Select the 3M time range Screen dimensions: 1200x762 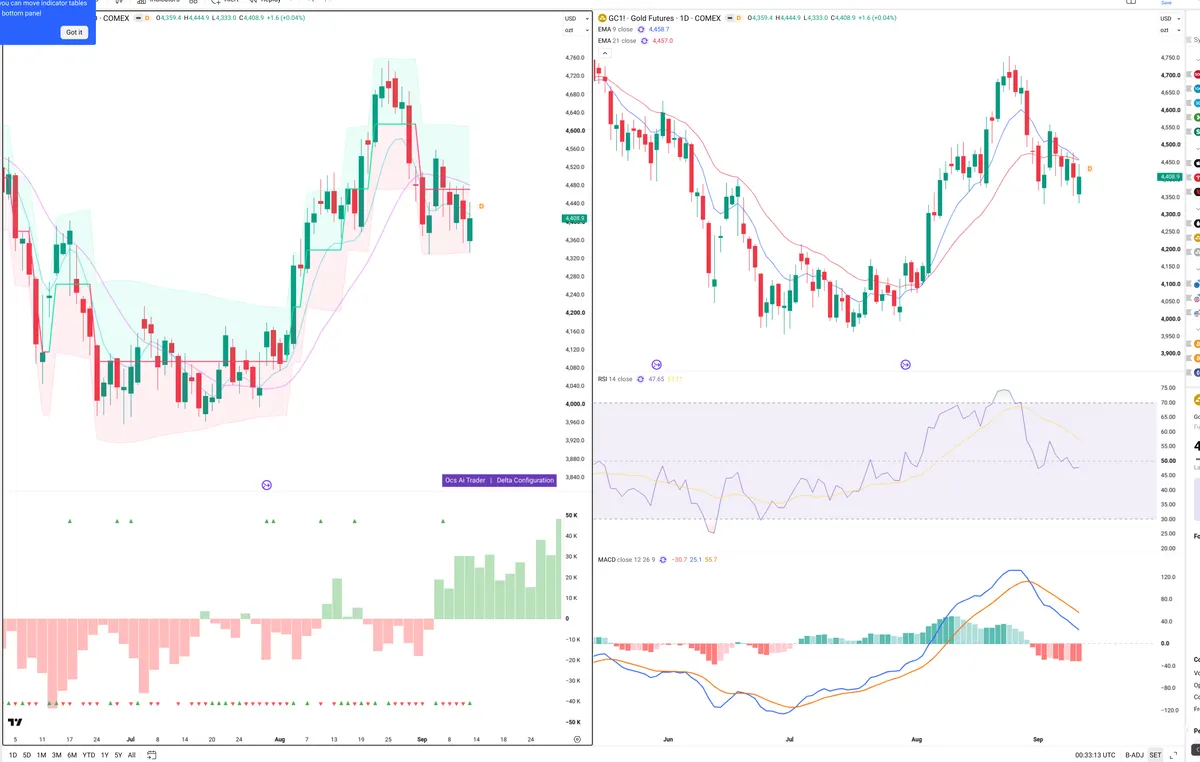click(57, 755)
